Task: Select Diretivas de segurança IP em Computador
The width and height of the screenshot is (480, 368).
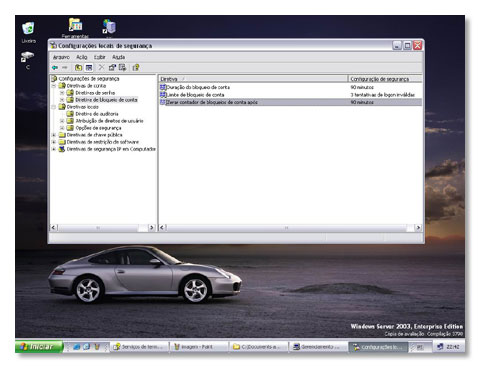Action: tap(111, 149)
